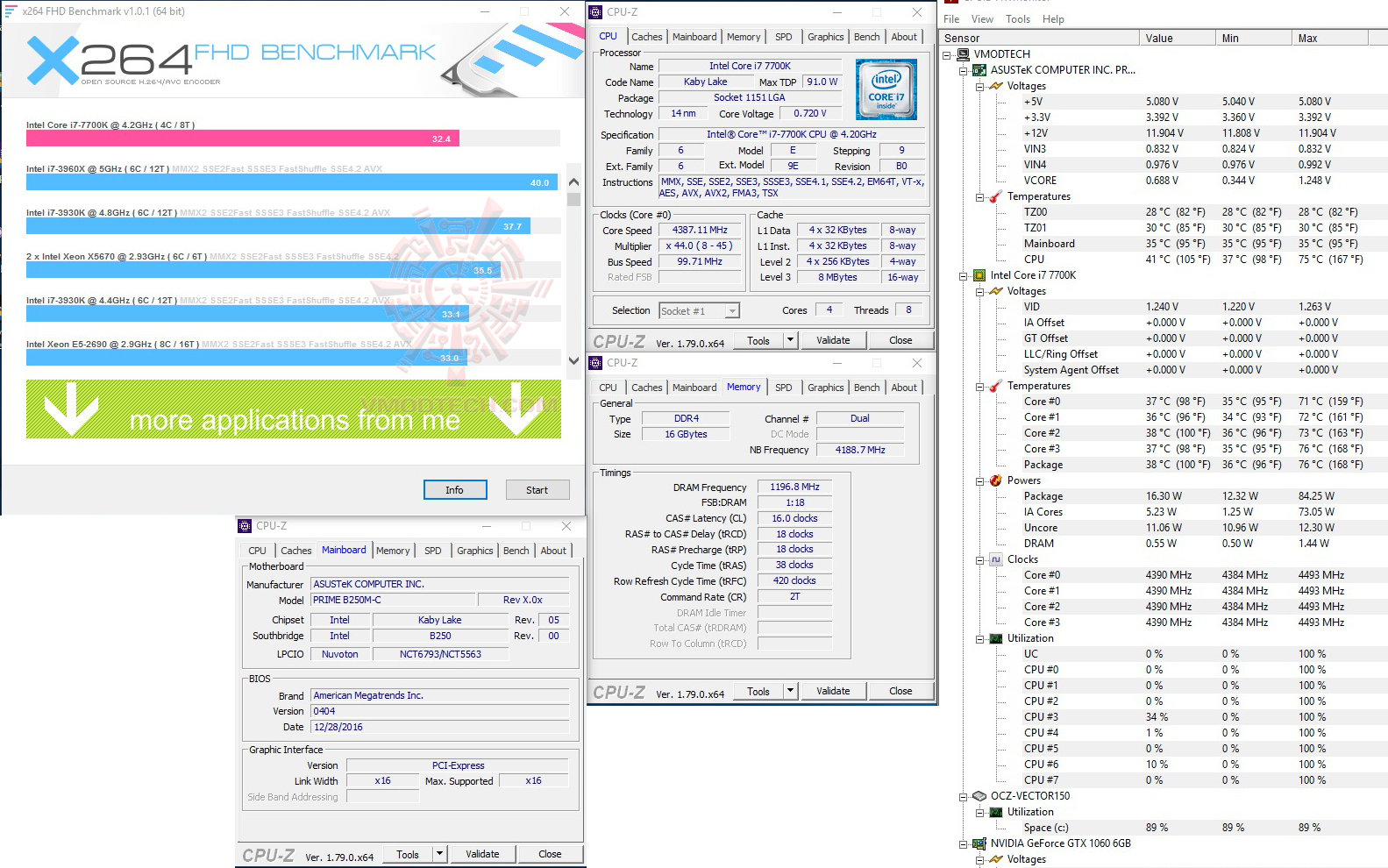
Task: Click the Xeon E5-2690 33.0 result bar
Action: click(x=246, y=358)
